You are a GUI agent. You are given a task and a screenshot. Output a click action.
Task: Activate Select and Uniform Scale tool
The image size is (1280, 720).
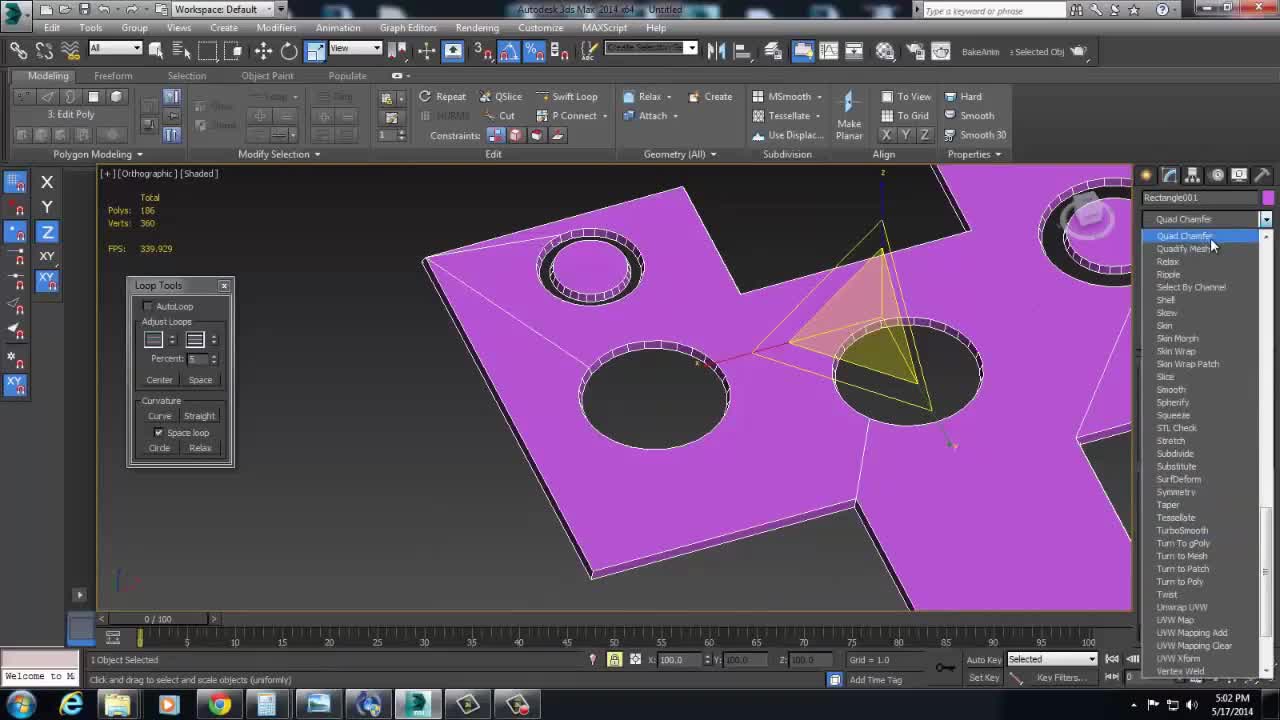pos(315,51)
